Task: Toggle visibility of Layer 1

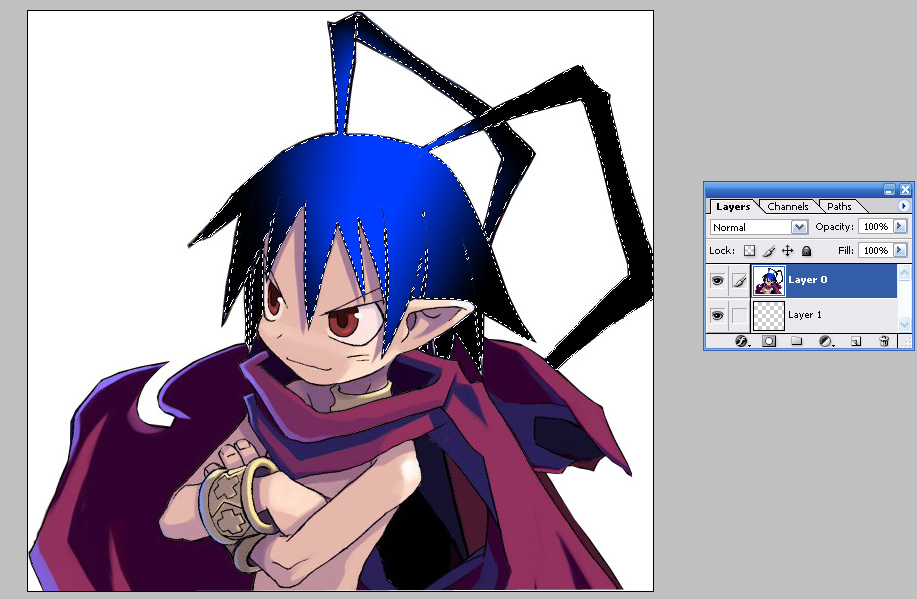Action: [x=717, y=315]
